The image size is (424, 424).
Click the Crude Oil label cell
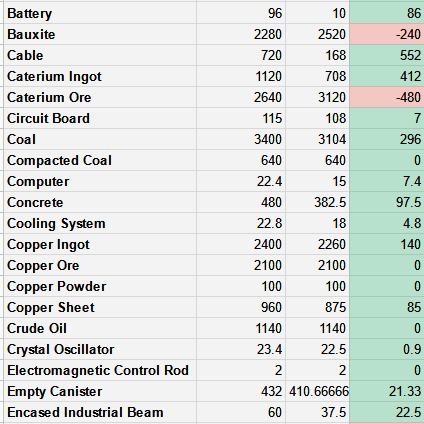coord(100,328)
